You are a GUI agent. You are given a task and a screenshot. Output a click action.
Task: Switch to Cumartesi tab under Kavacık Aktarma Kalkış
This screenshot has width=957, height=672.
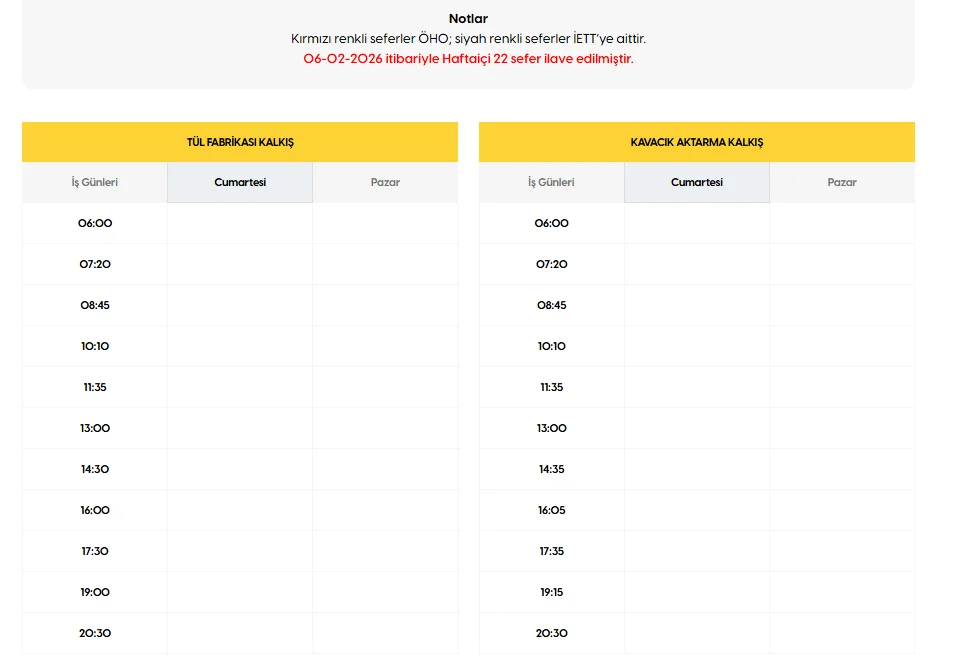[697, 183]
